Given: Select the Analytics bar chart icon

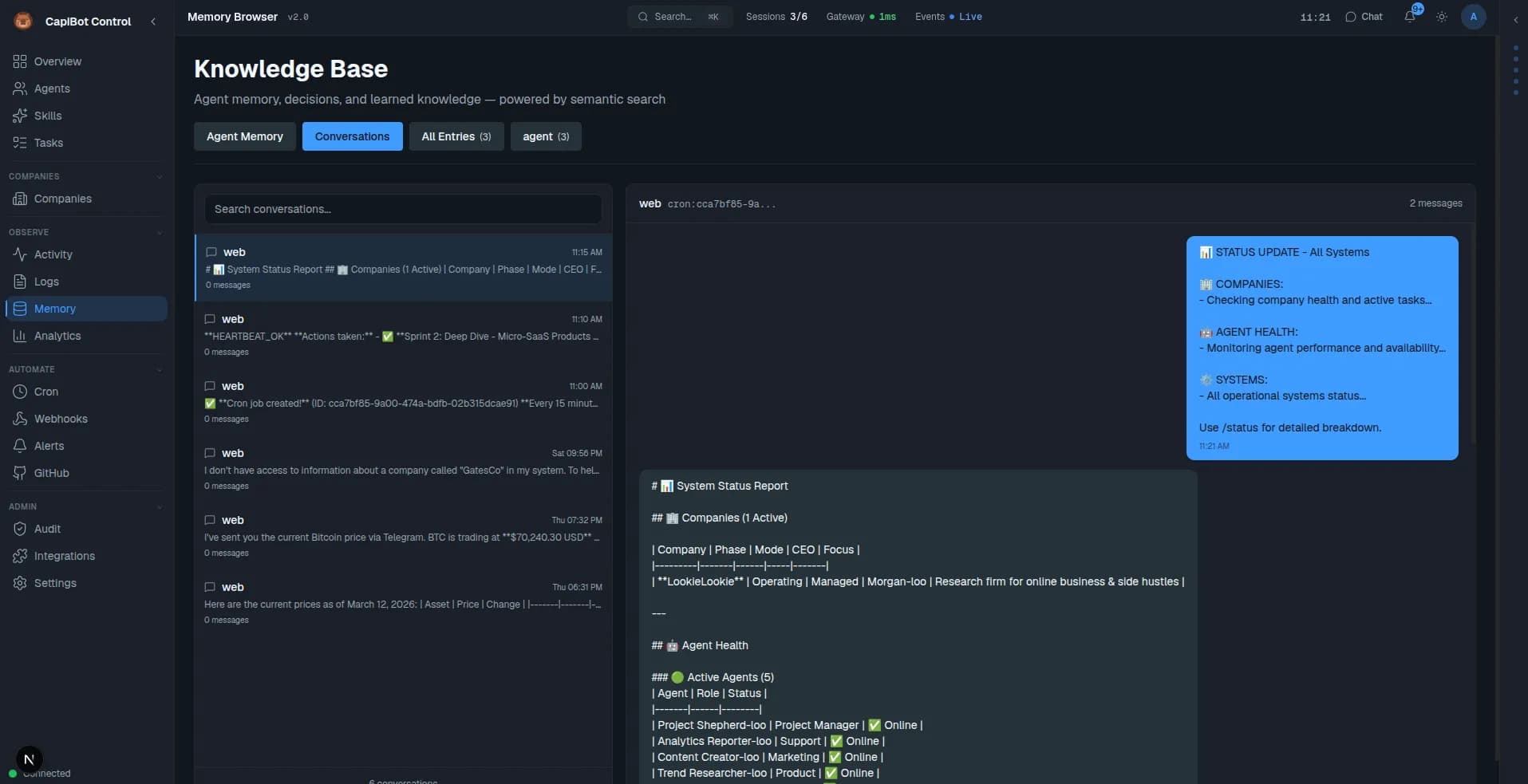Looking at the screenshot, I should [20, 336].
